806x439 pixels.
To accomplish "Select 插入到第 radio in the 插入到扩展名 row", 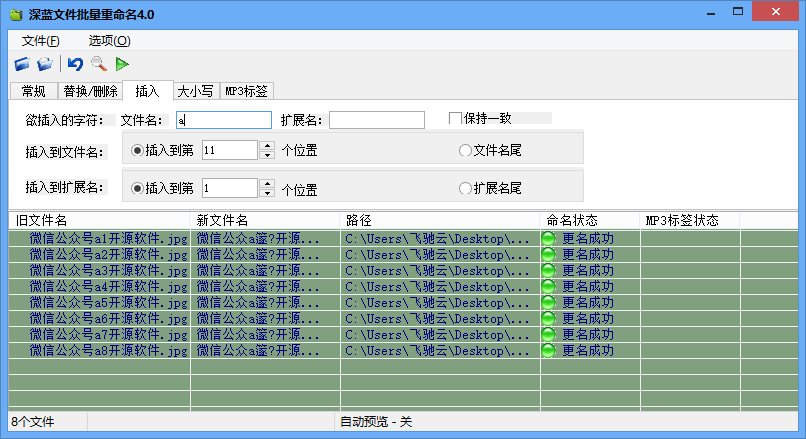I will (137, 189).
